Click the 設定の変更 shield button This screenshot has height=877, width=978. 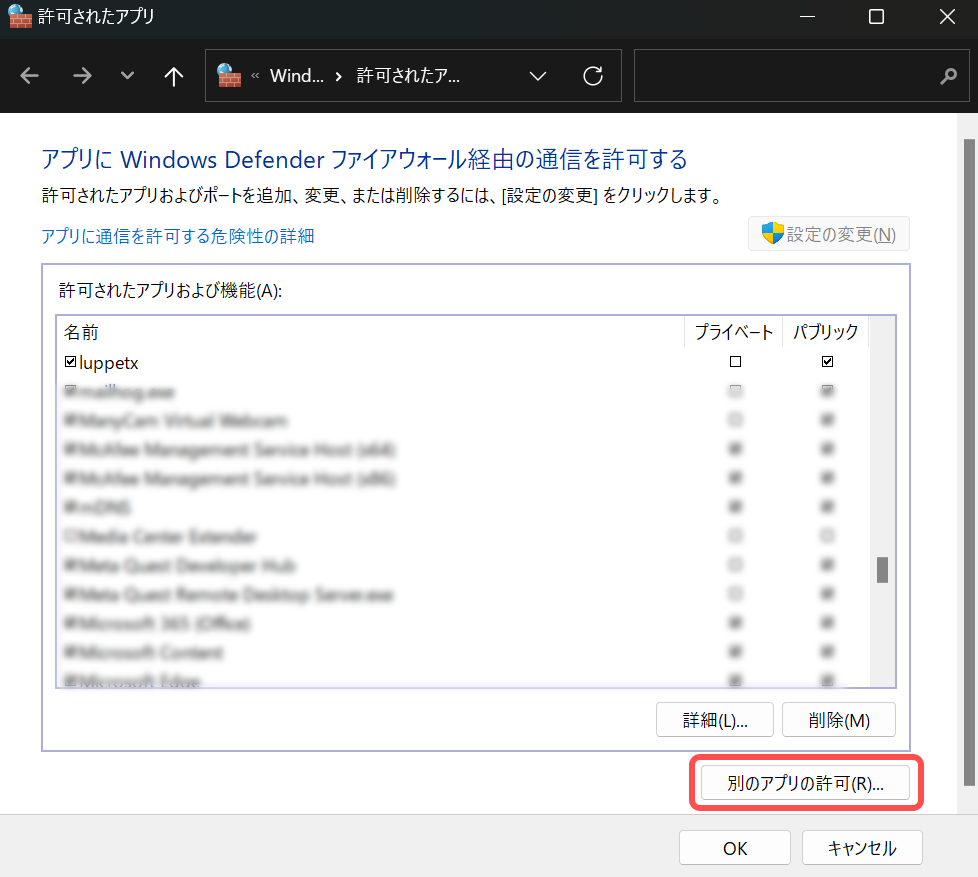pos(828,234)
